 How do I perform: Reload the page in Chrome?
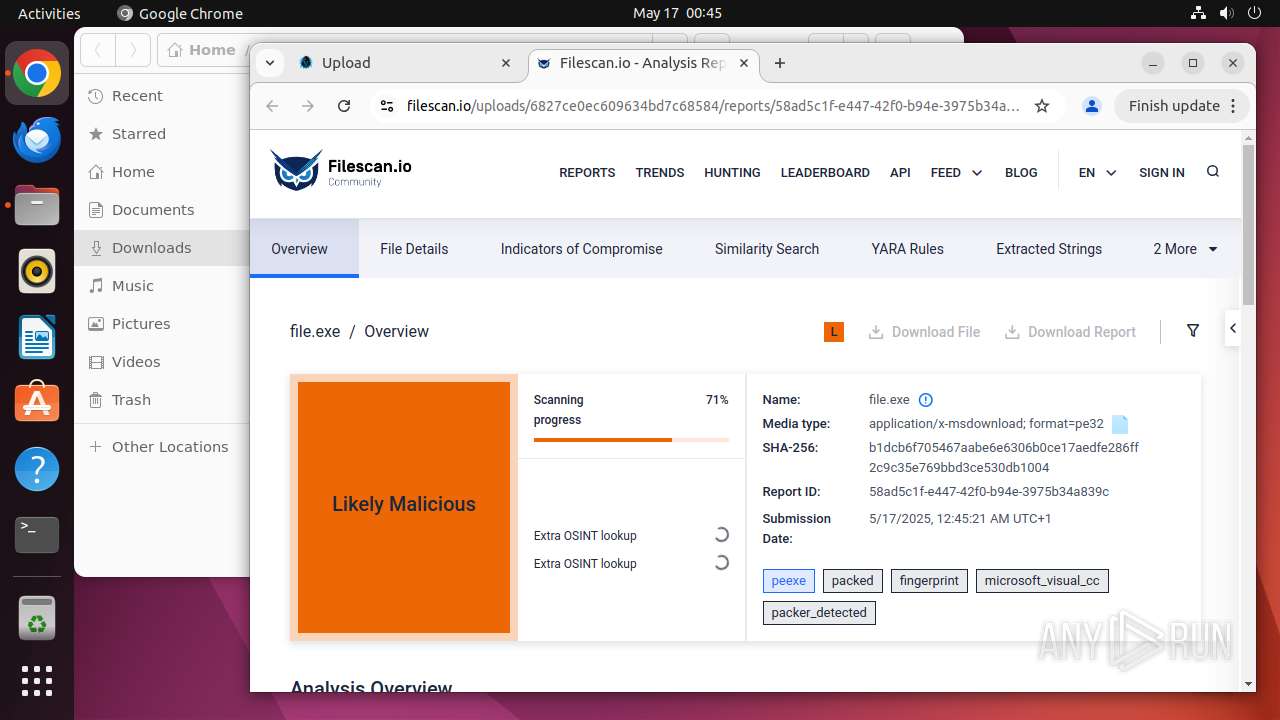click(344, 106)
